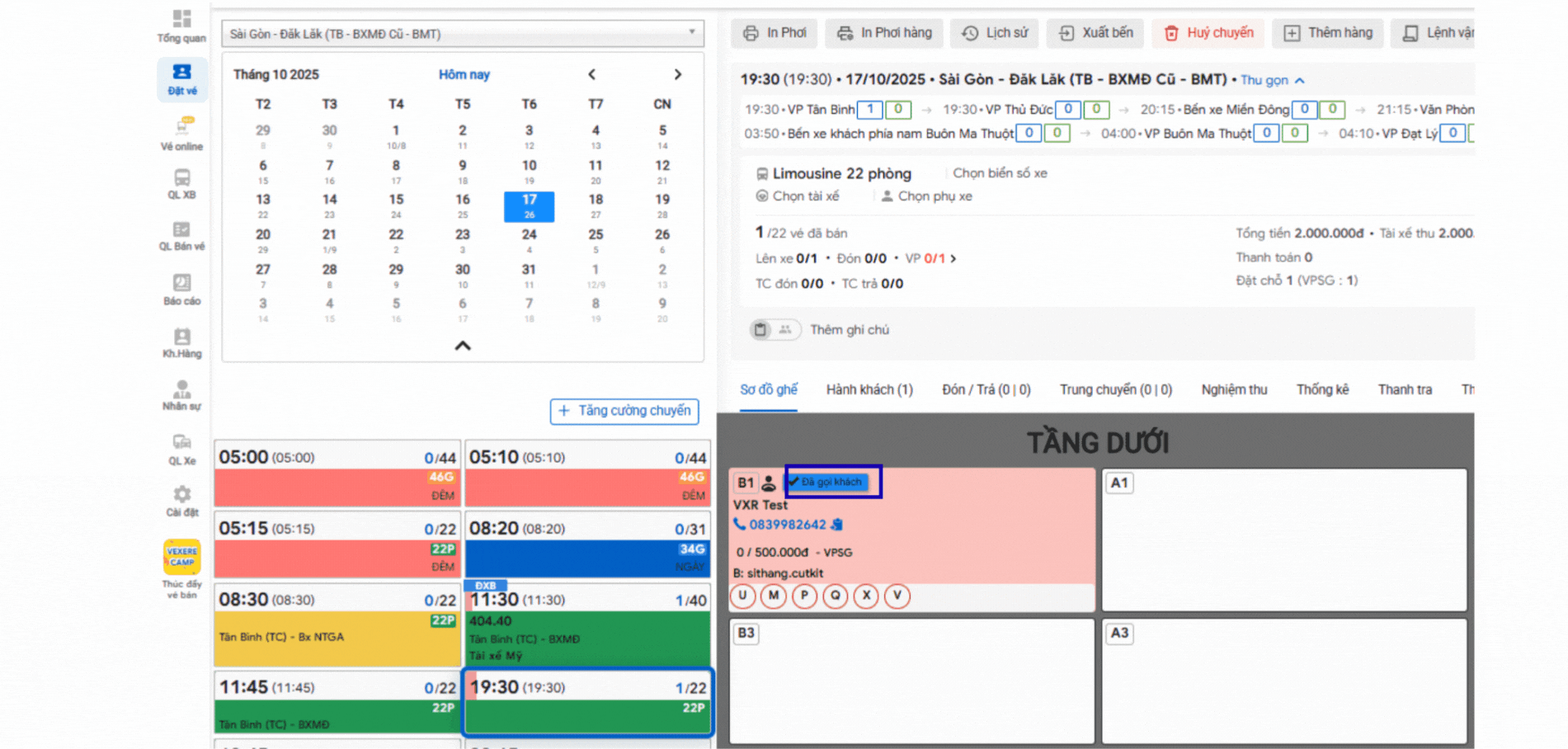The height and width of the screenshot is (749, 1568).
Task: Click the copy icon next to phone number
Action: click(x=837, y=525)
